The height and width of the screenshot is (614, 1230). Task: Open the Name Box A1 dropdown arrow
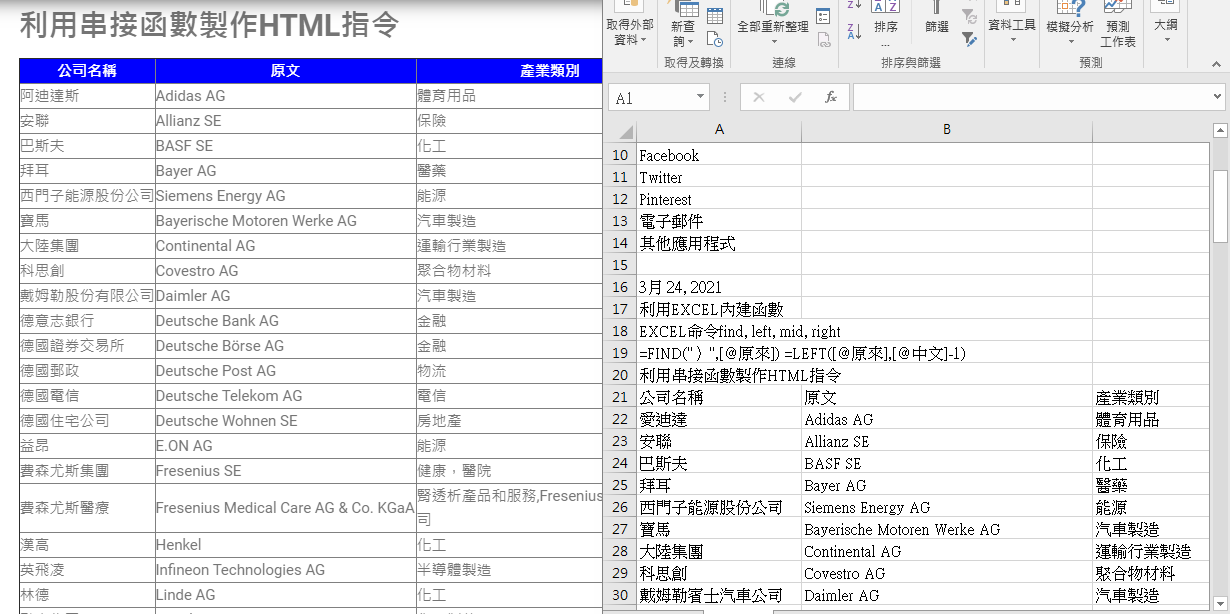point(700,97)
